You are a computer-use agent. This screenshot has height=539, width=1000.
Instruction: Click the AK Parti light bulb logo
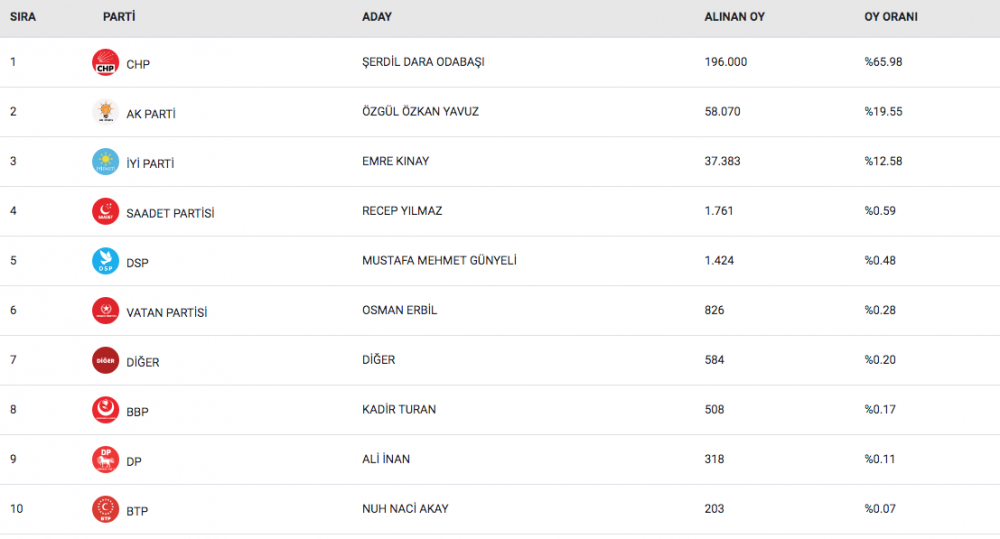tap(105, 112)
